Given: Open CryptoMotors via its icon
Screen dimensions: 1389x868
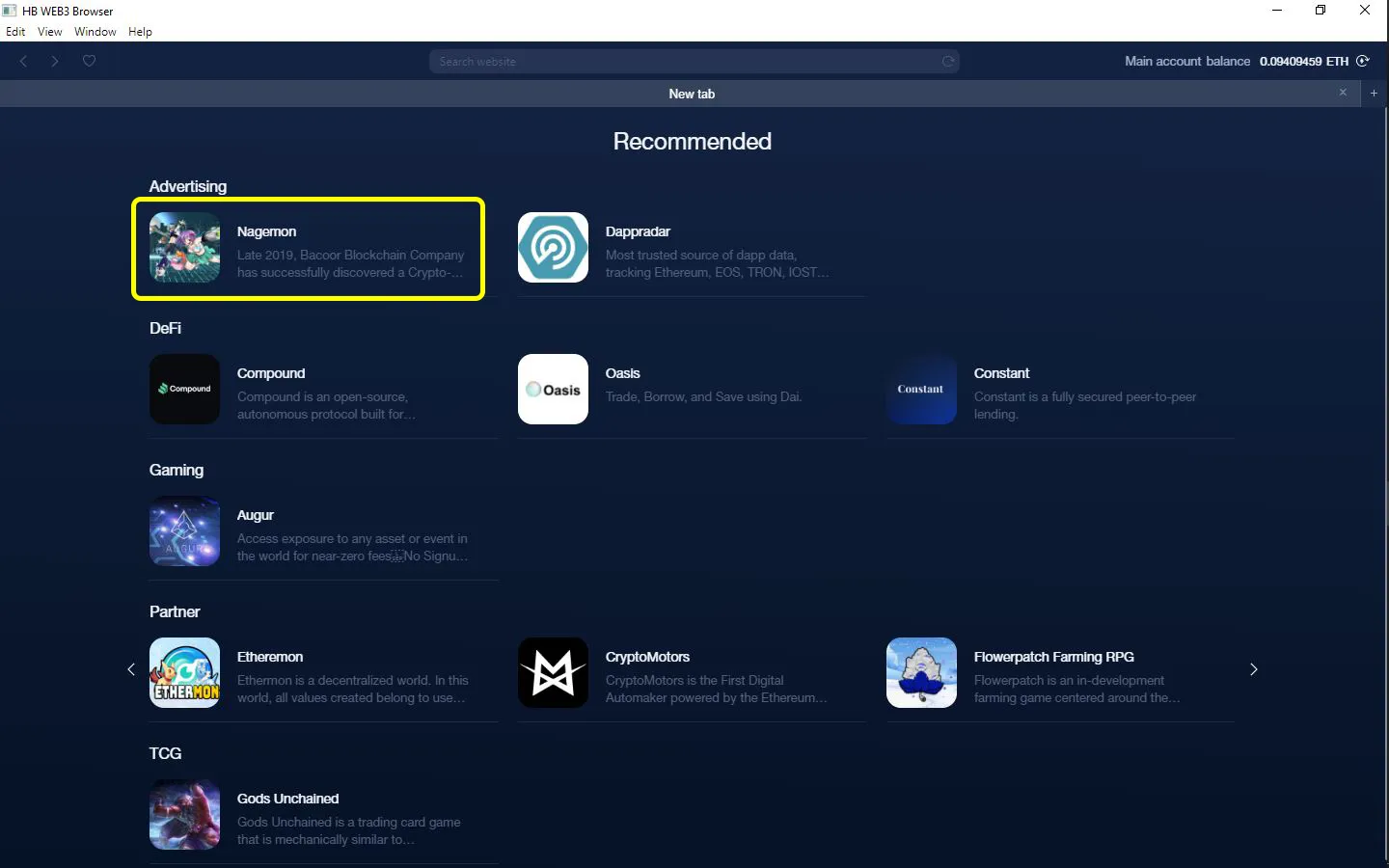Looking at the screenshot, I should point(553,672).
